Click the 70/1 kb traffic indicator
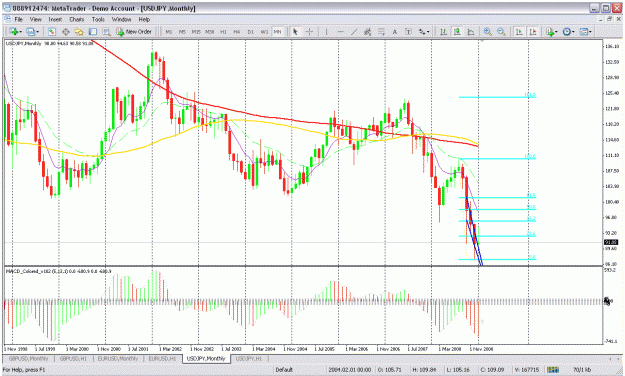This screenshot has height=376, width=625. point(582,370)
